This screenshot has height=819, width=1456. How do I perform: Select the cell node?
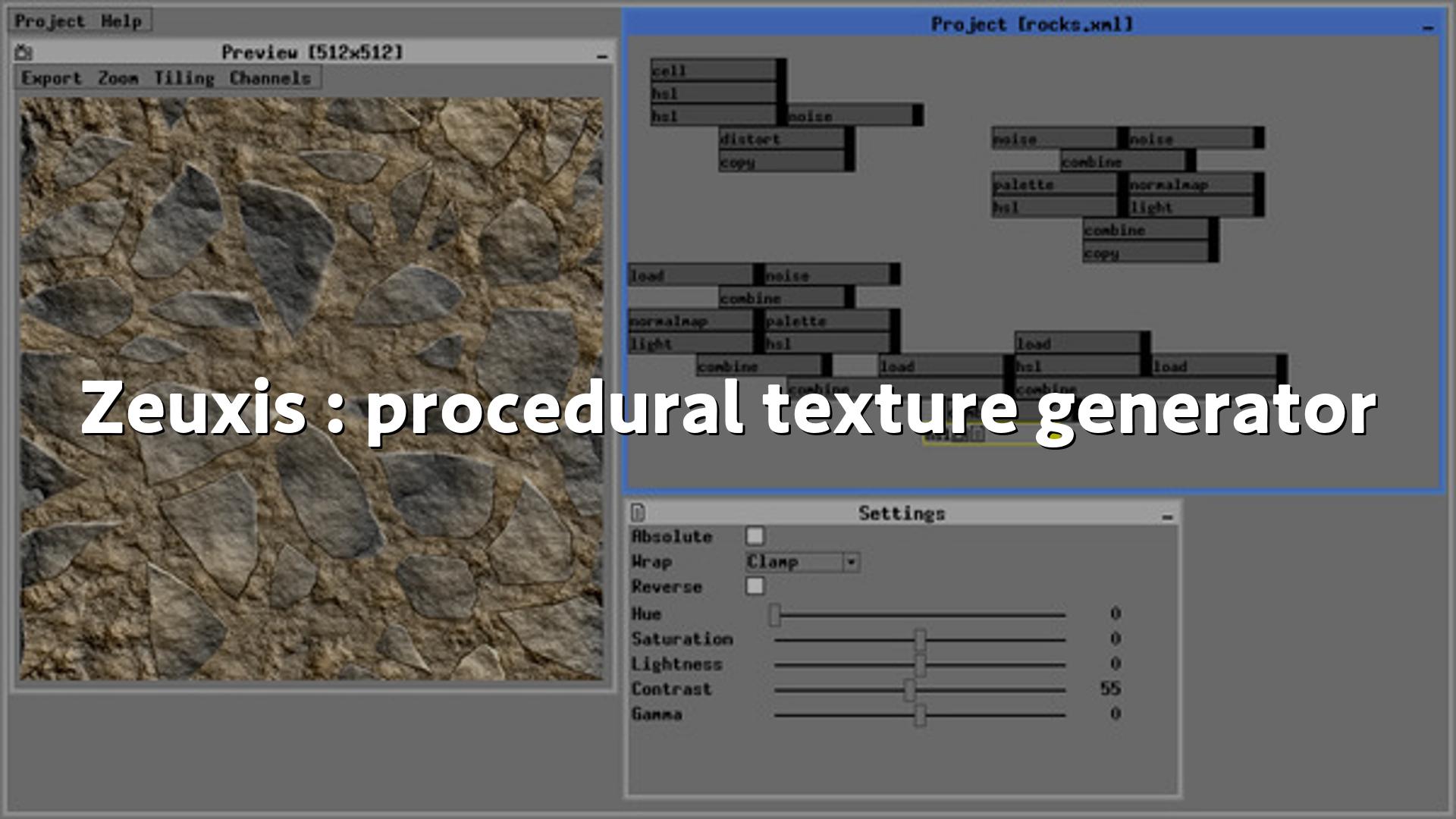(x=718, y=70)
